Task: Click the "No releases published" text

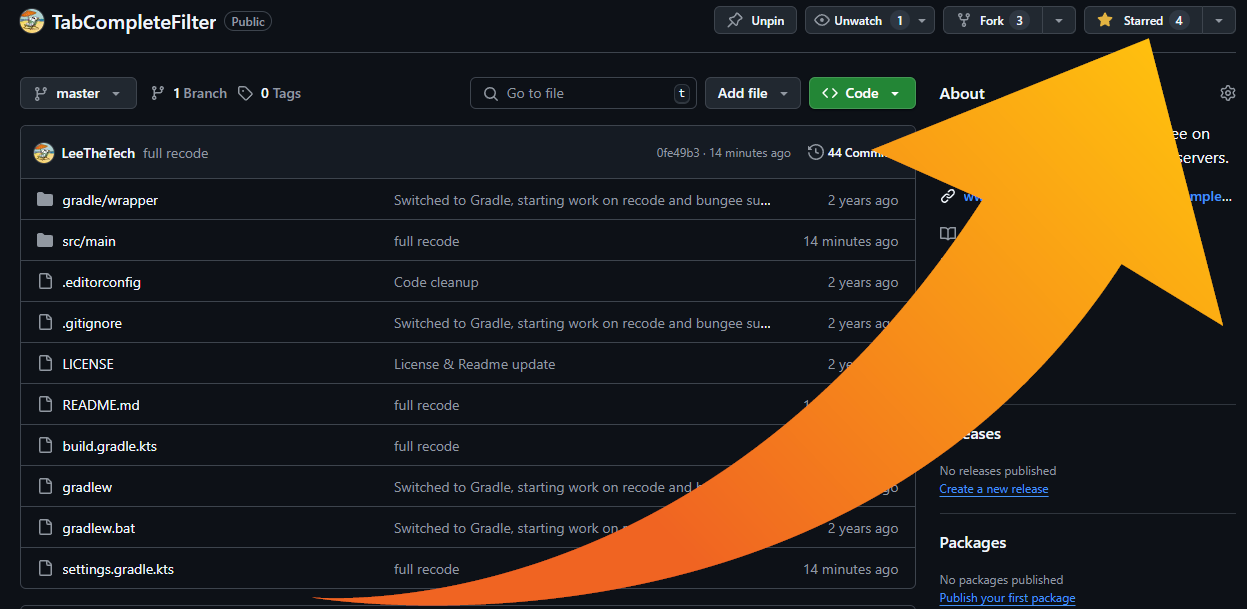Action: click(x=998, y=471)
